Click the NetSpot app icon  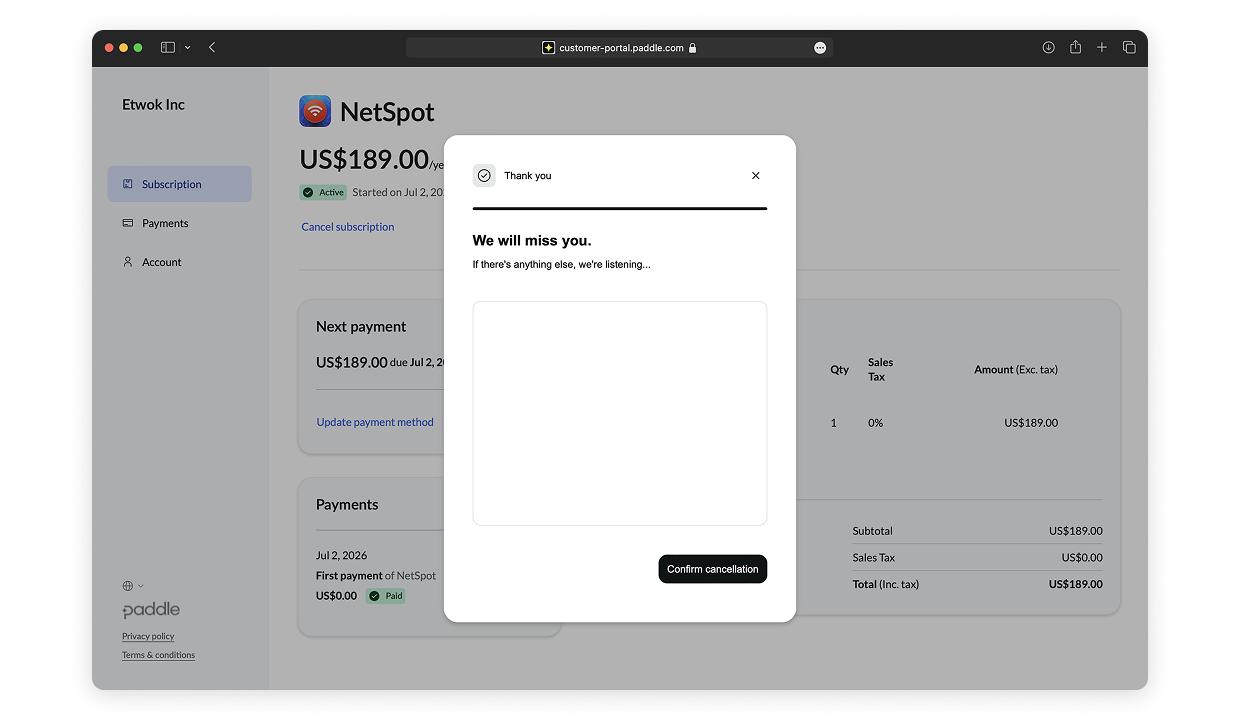coord(315,111)
